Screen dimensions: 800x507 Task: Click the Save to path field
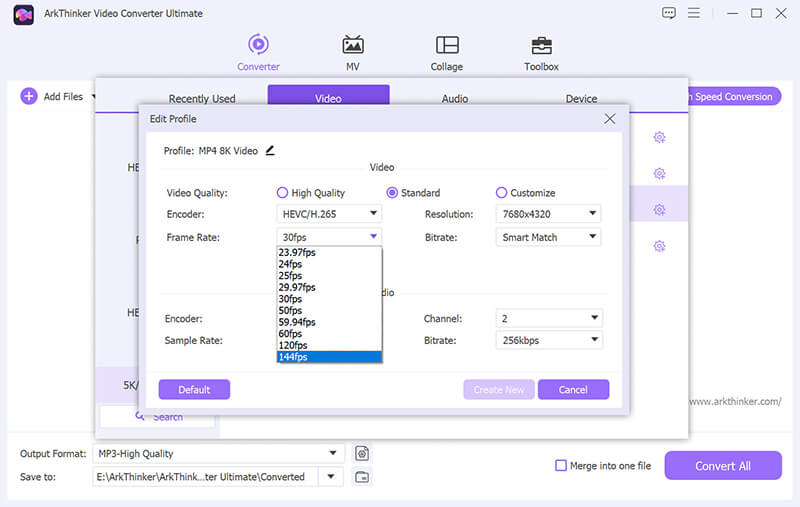[206, 477]
